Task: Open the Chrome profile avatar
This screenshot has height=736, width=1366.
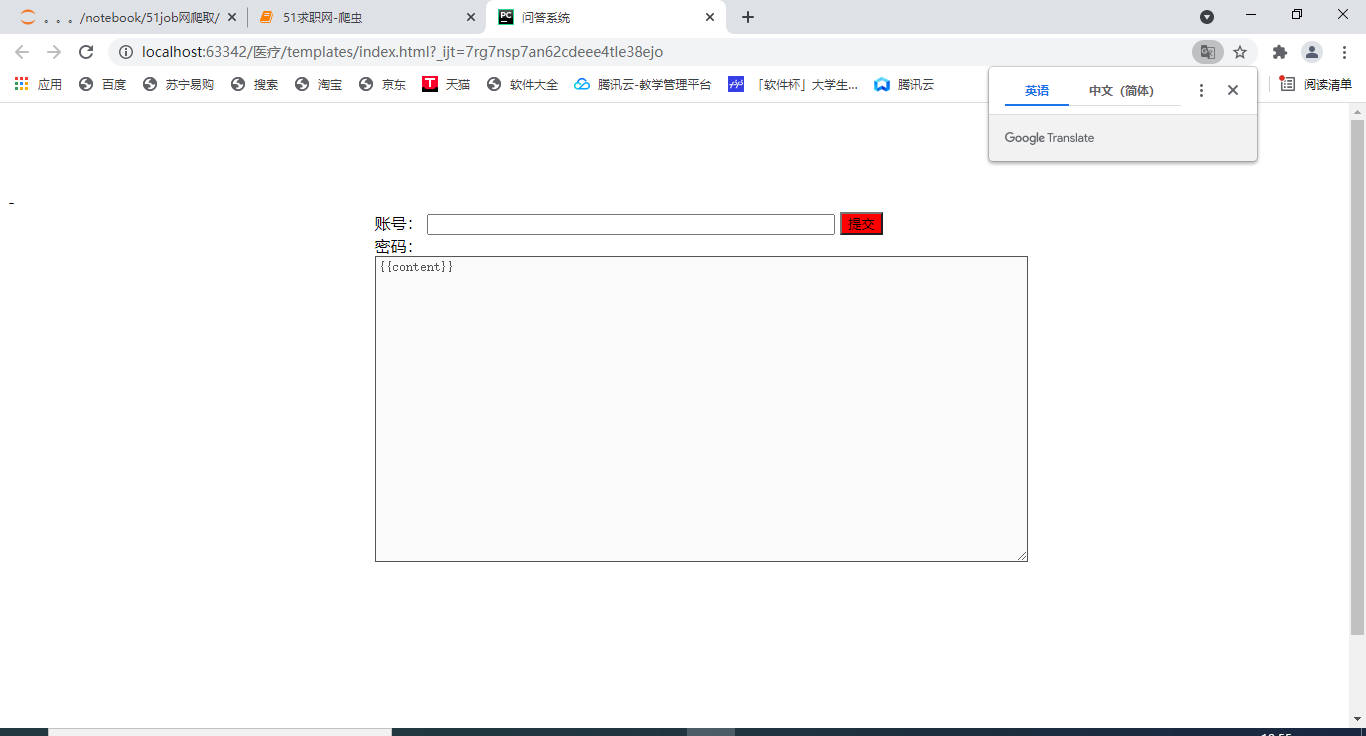Action: click(1312, 52)
